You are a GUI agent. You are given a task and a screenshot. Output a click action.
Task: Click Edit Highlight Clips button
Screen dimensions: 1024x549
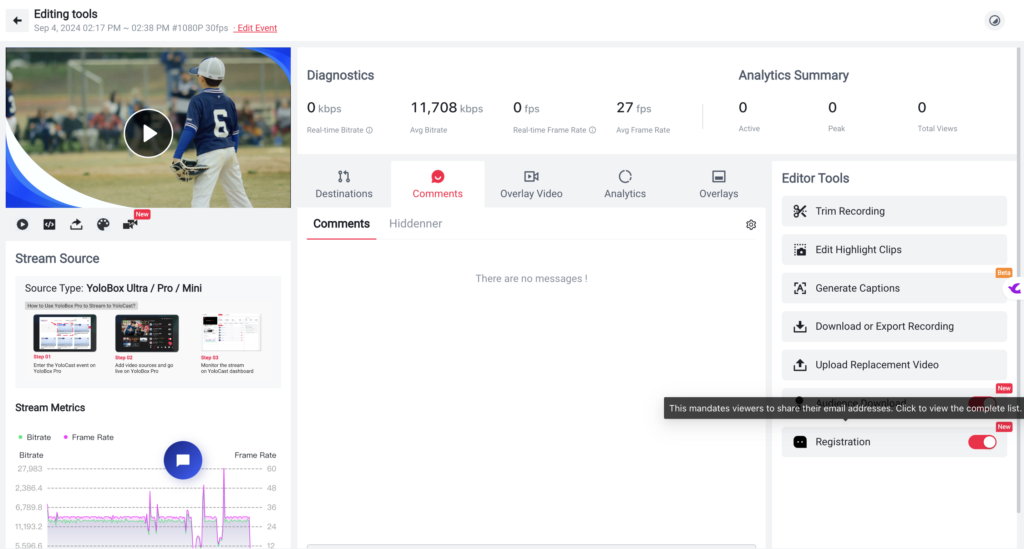pos(893,249)
